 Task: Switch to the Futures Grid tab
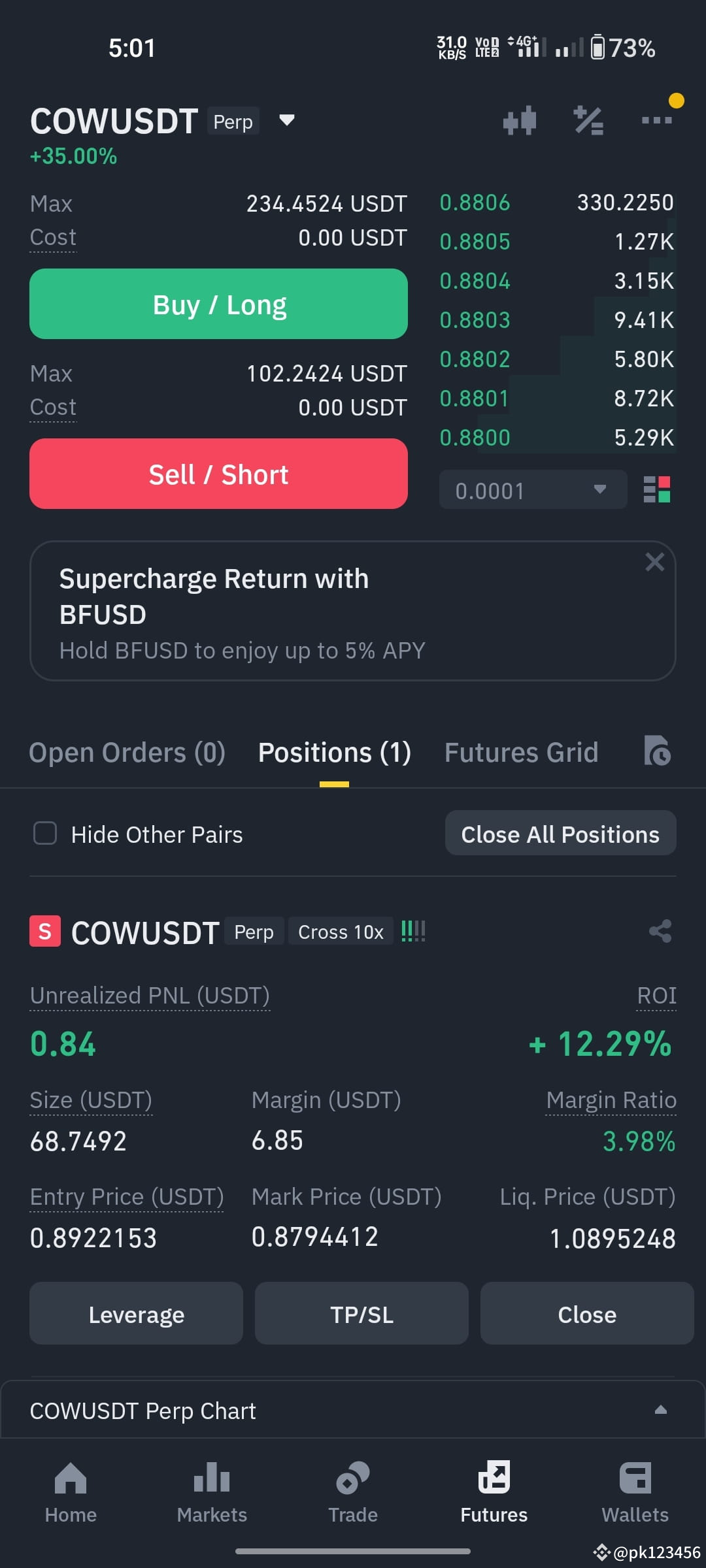coord(522,753)
